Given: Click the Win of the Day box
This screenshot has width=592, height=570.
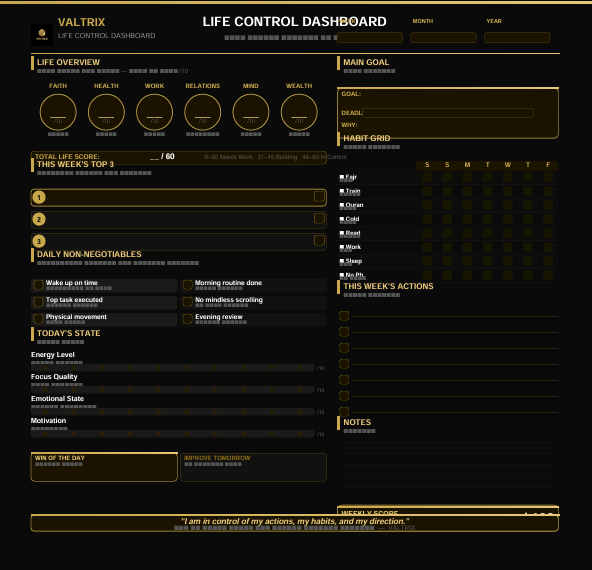Looking at the screenshot, I should (104, 467).
